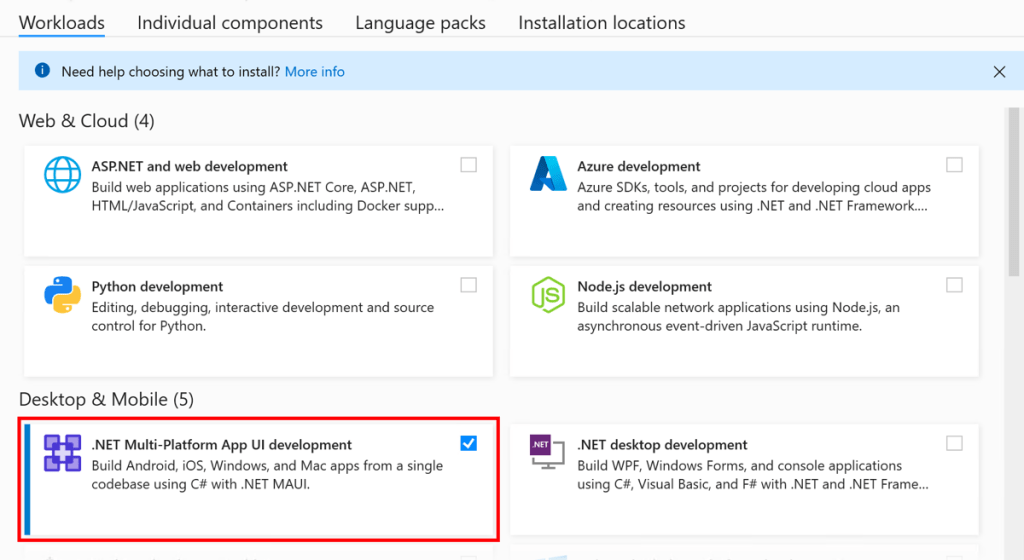Select the Node.js development checkbox
This screenshot has height=560, width=1024.
(x=954, y=285)
